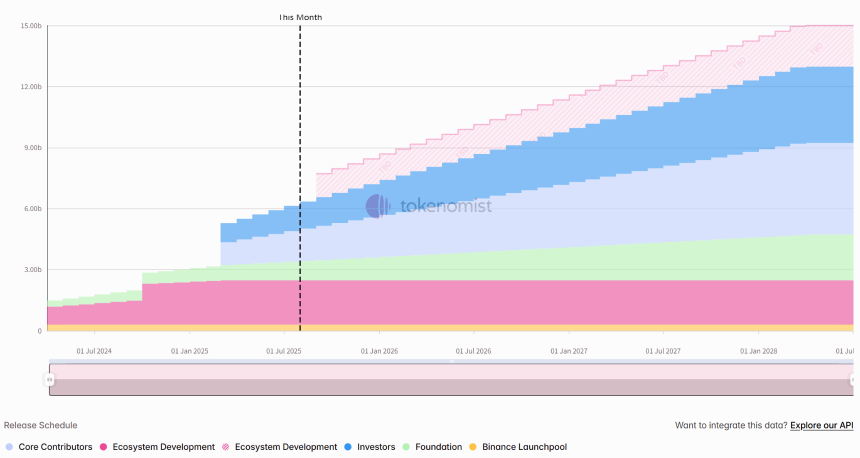Click the Tokenomist watermark logo icon
The width and height of the screenshot is (860, 458).
click(378, 206)
